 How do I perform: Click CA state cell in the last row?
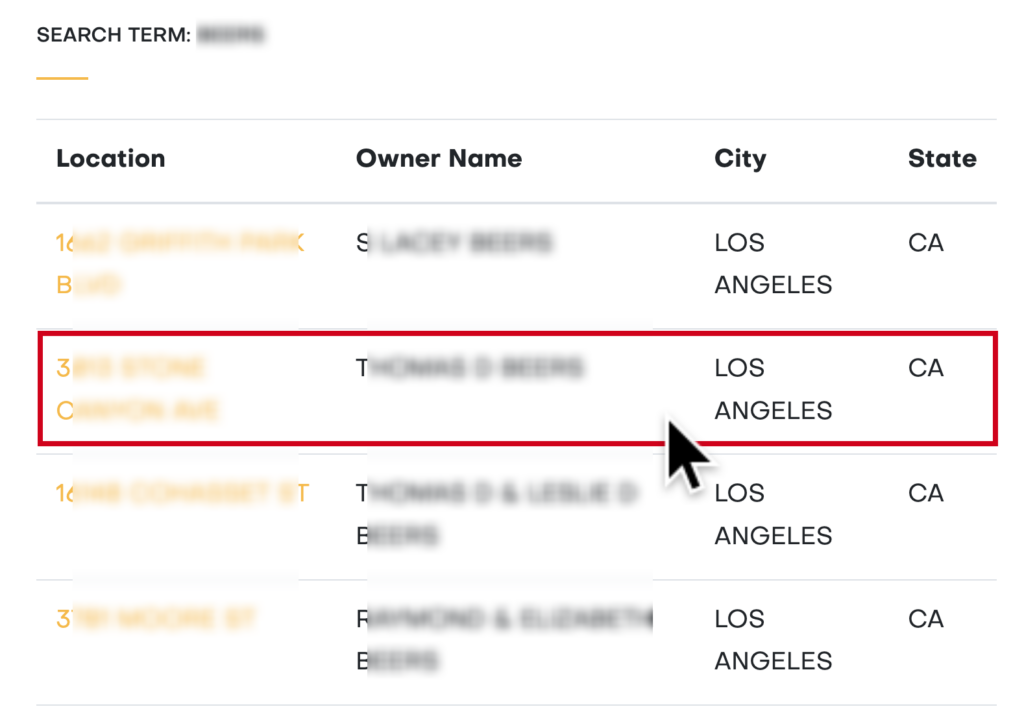pyautogui.click(x=925, y=619)
